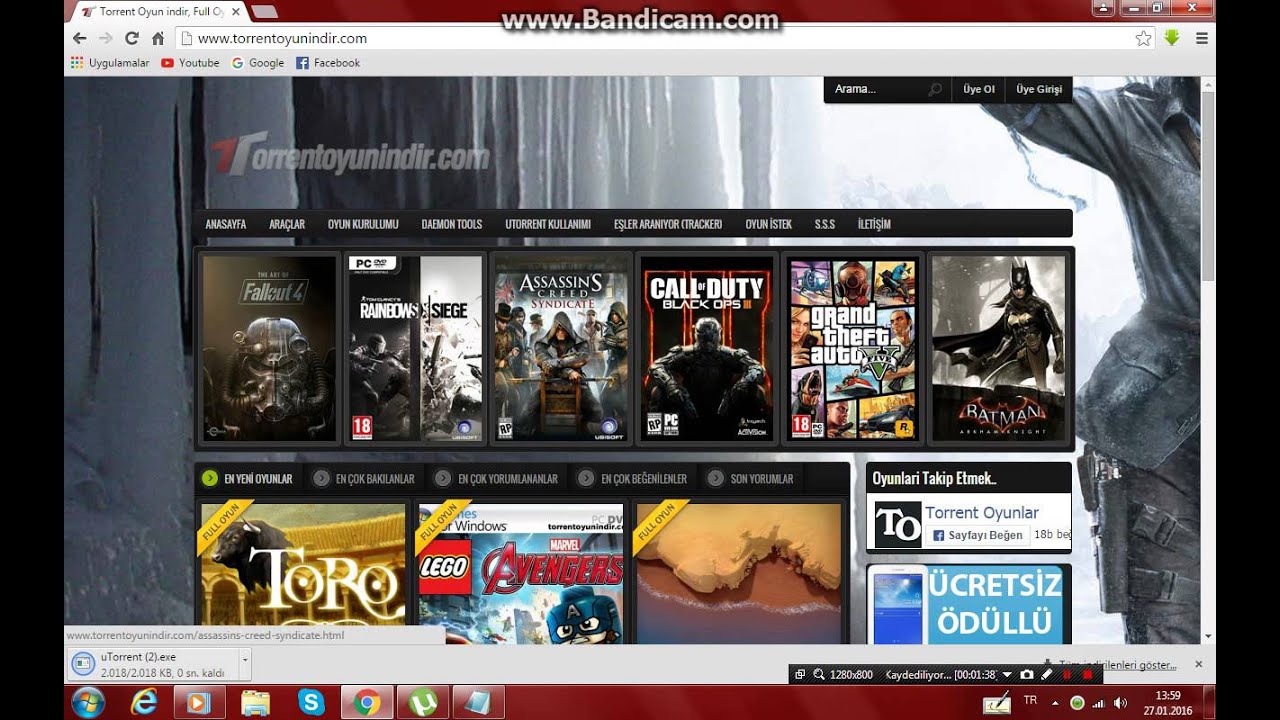Go back with the browser back arrow

[80, 38]
